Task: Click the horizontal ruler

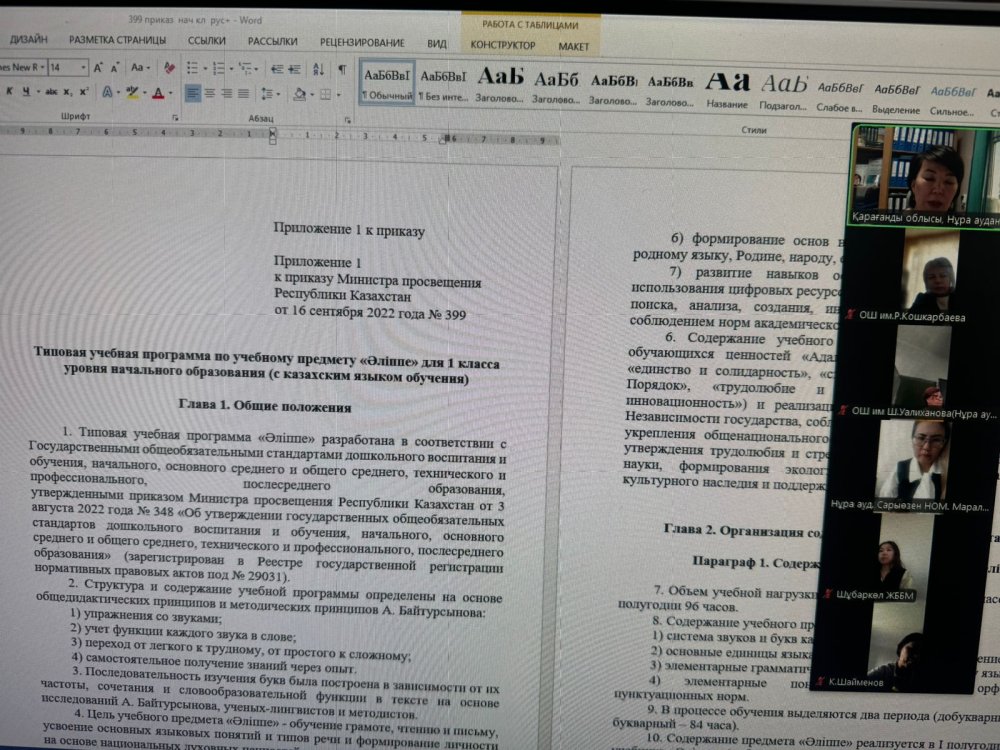Action: pos(279,135)
